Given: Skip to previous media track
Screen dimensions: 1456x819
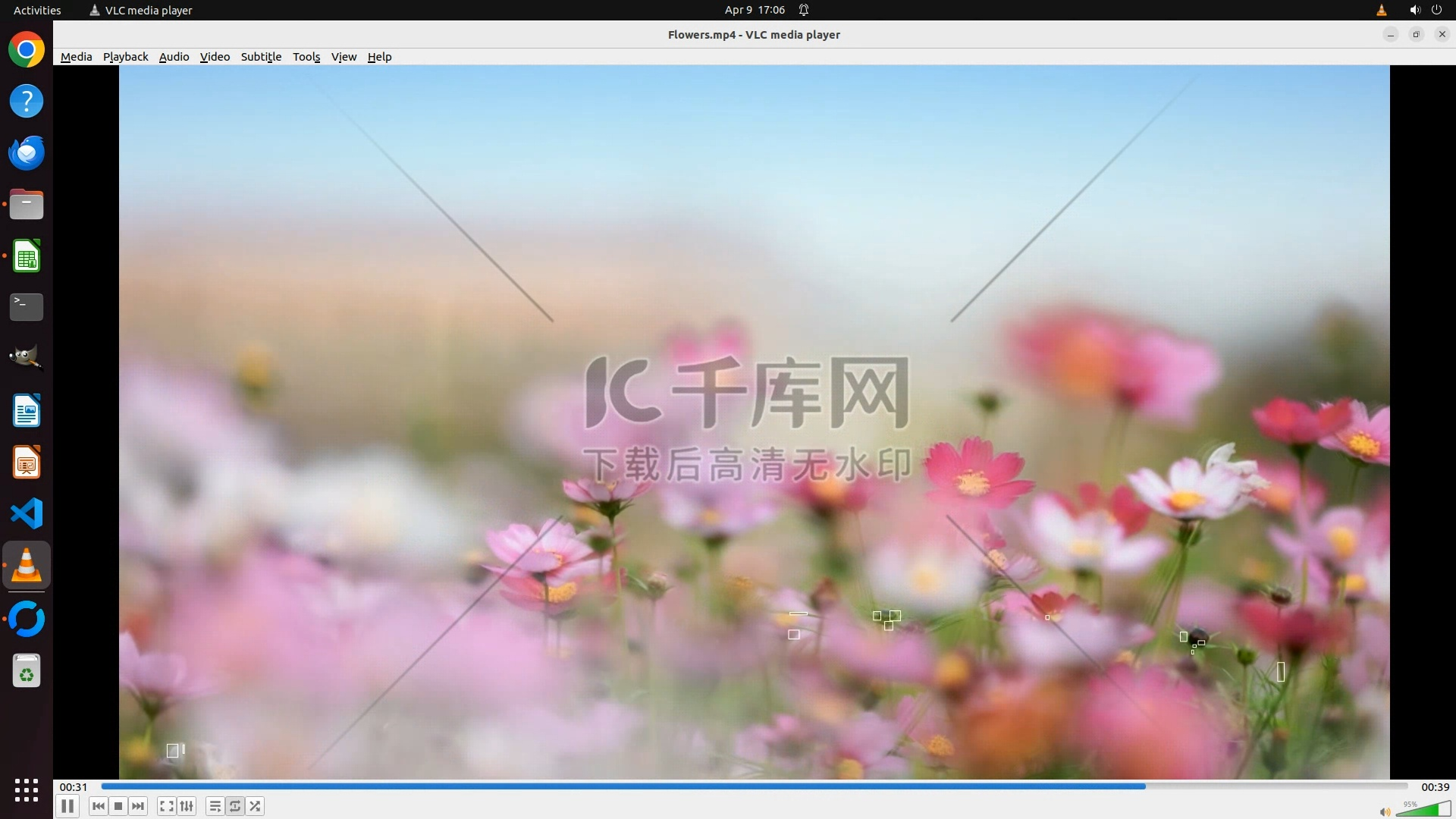Looking at the screenshot, I should pos(99,806).
